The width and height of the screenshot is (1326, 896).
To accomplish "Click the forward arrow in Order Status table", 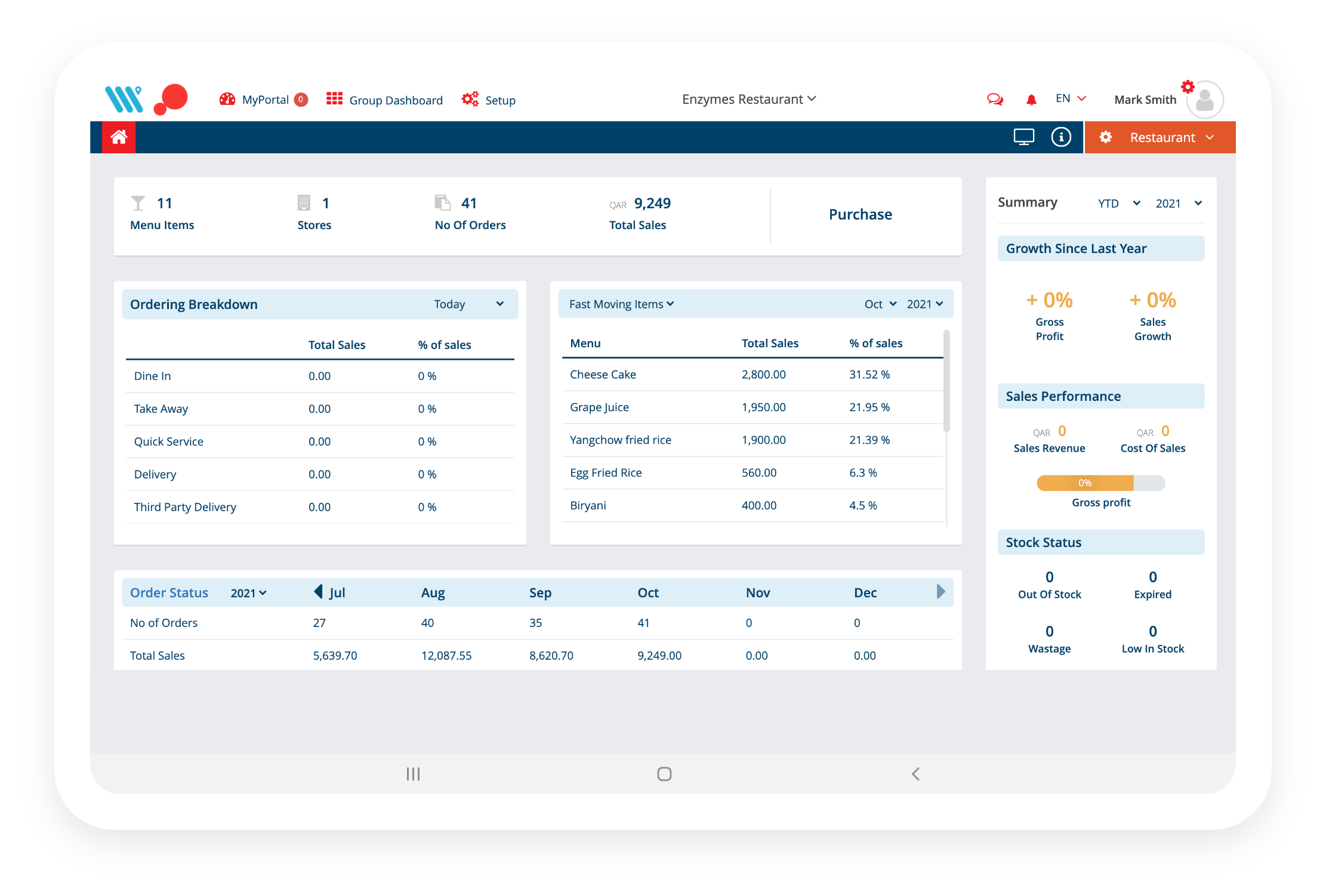I will tap(940, 592).
